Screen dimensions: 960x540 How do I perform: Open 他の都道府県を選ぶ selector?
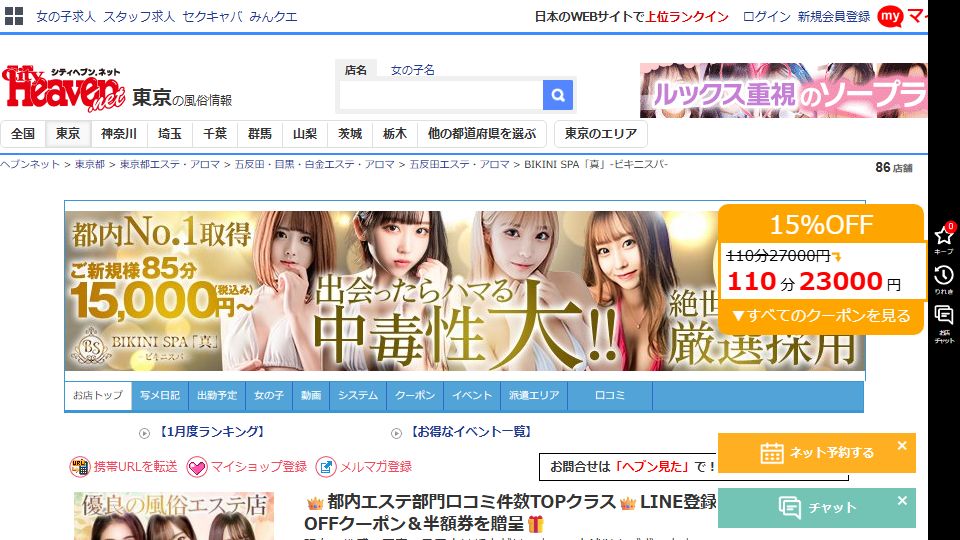482,133
